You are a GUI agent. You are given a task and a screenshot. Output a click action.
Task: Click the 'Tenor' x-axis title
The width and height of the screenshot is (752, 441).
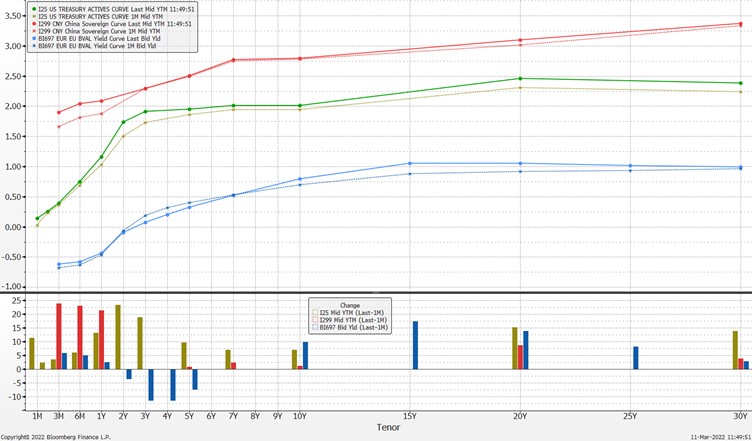pos(388,427)
